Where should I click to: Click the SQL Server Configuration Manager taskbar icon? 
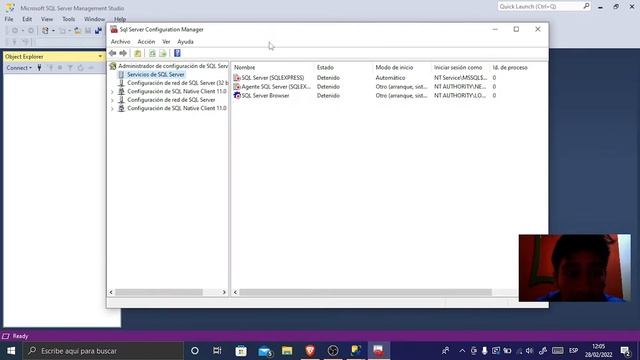[378, 351]
